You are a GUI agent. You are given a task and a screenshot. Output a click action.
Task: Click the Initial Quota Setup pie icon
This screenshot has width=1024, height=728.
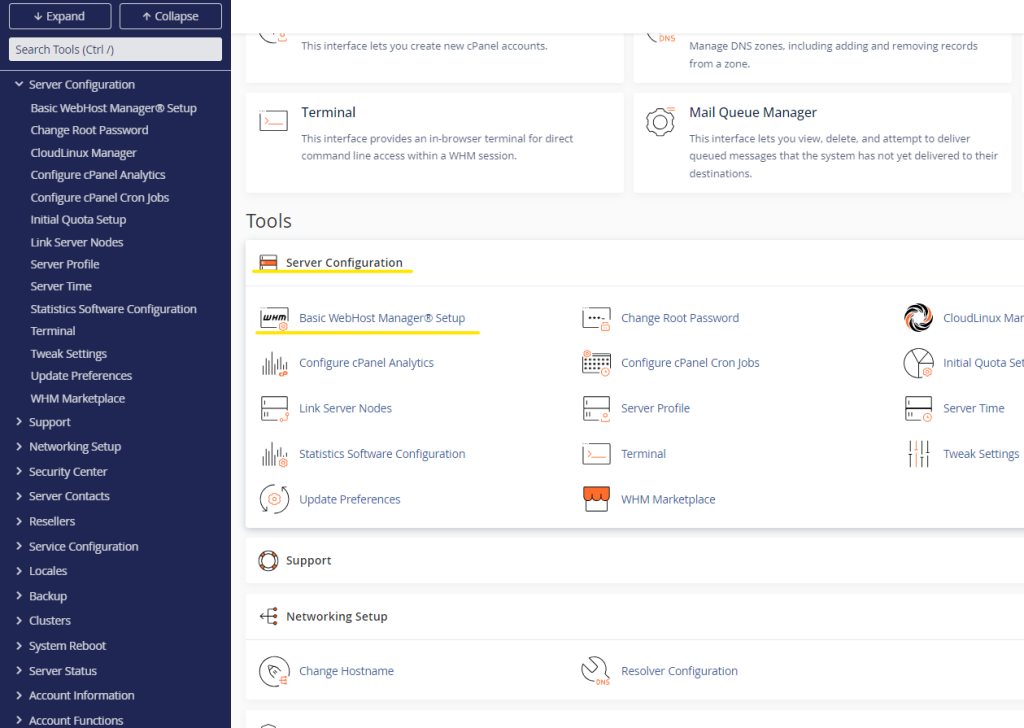coord(918,363)
